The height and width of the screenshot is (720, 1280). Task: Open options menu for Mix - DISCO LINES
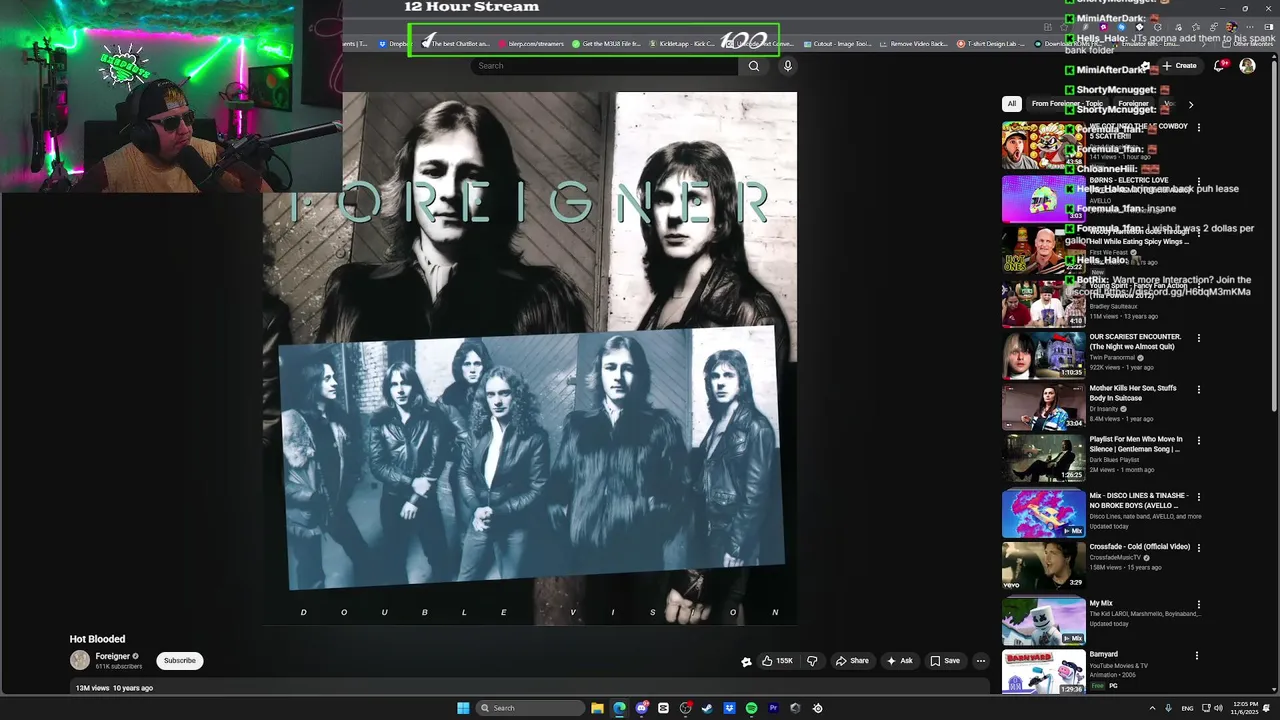pyautogui.click(x=1198, y=497)
